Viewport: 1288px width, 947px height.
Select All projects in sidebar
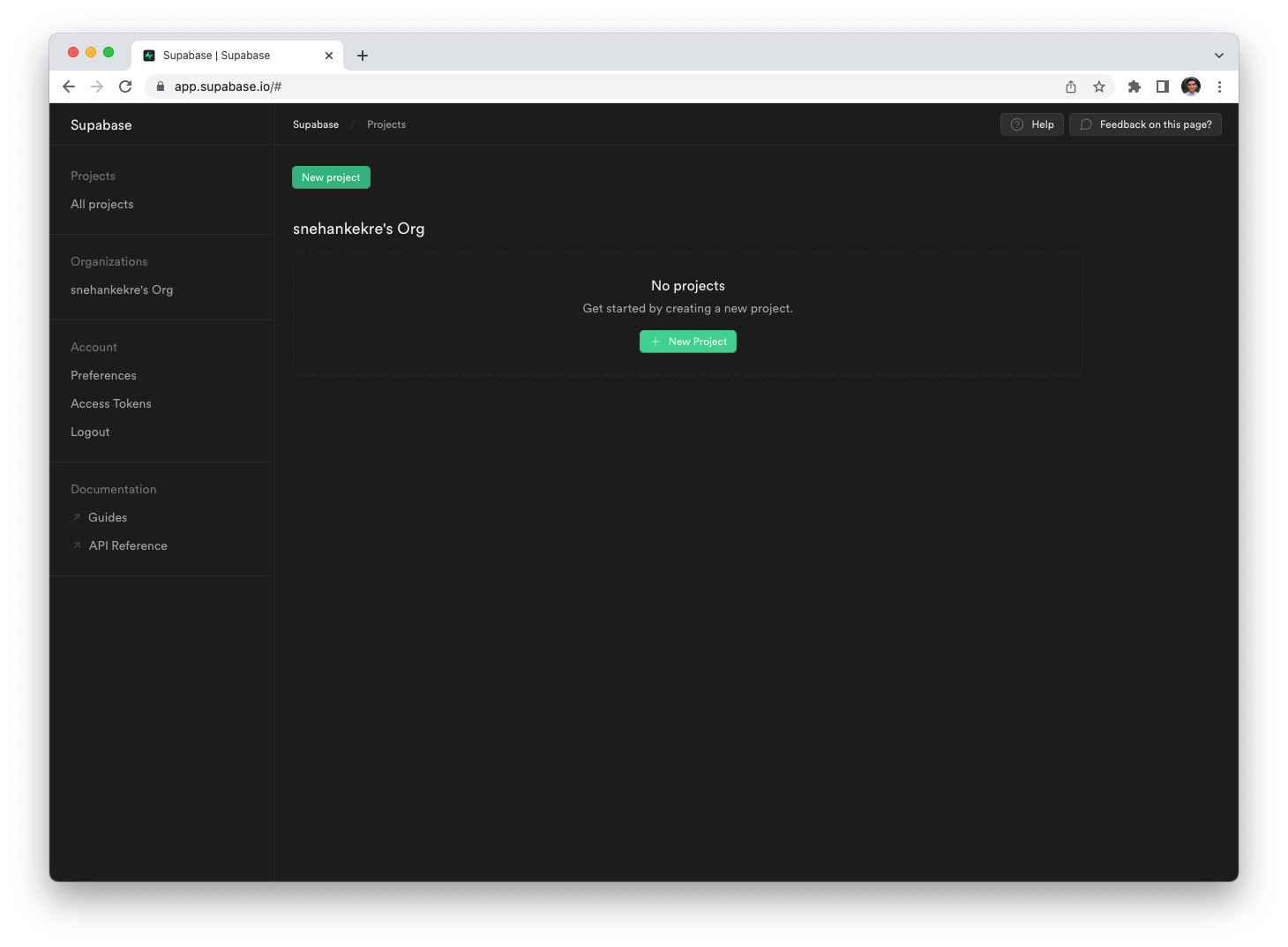pos(102,204)
